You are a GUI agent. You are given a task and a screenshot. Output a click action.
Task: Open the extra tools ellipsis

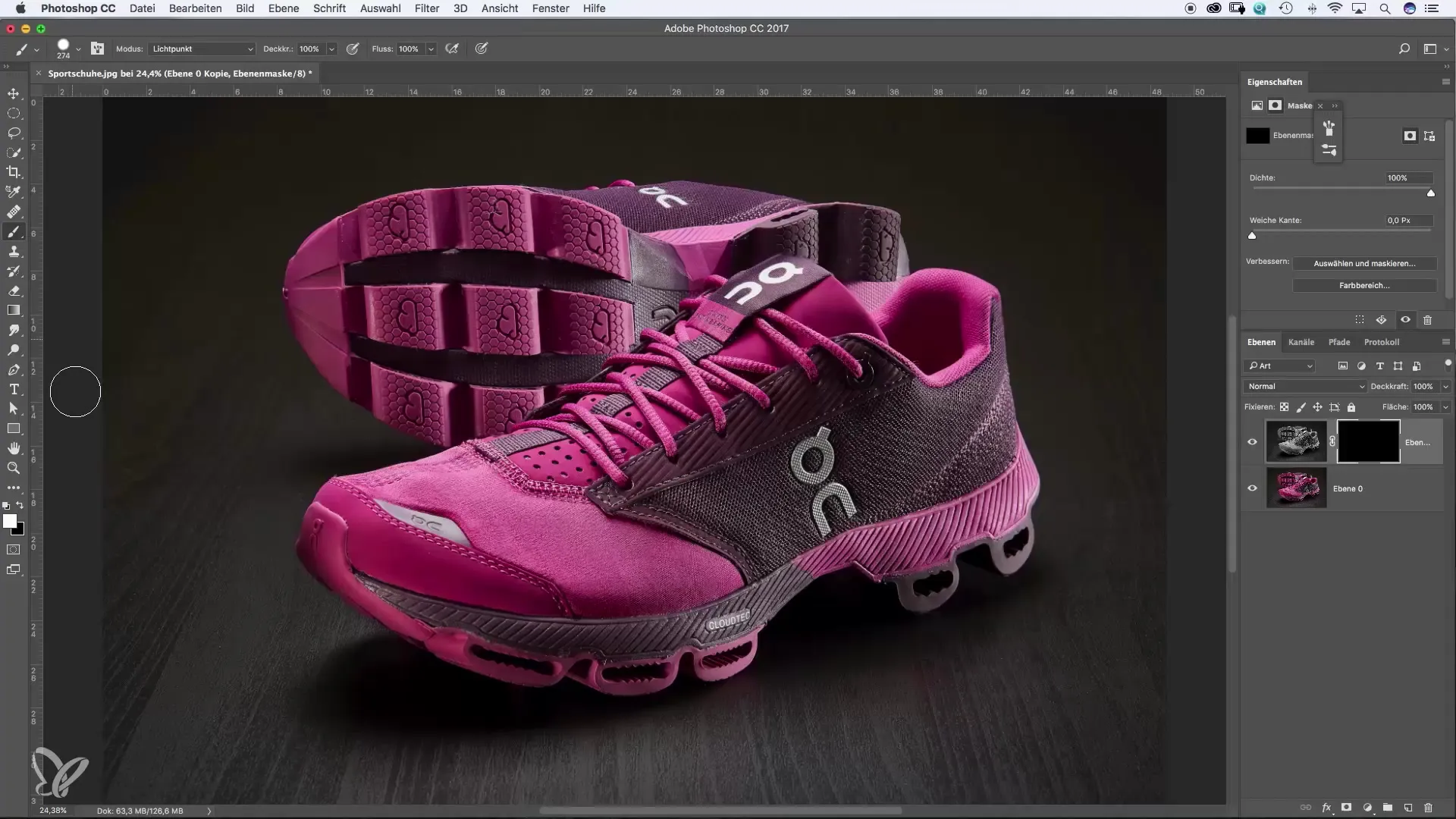[14, 488]
